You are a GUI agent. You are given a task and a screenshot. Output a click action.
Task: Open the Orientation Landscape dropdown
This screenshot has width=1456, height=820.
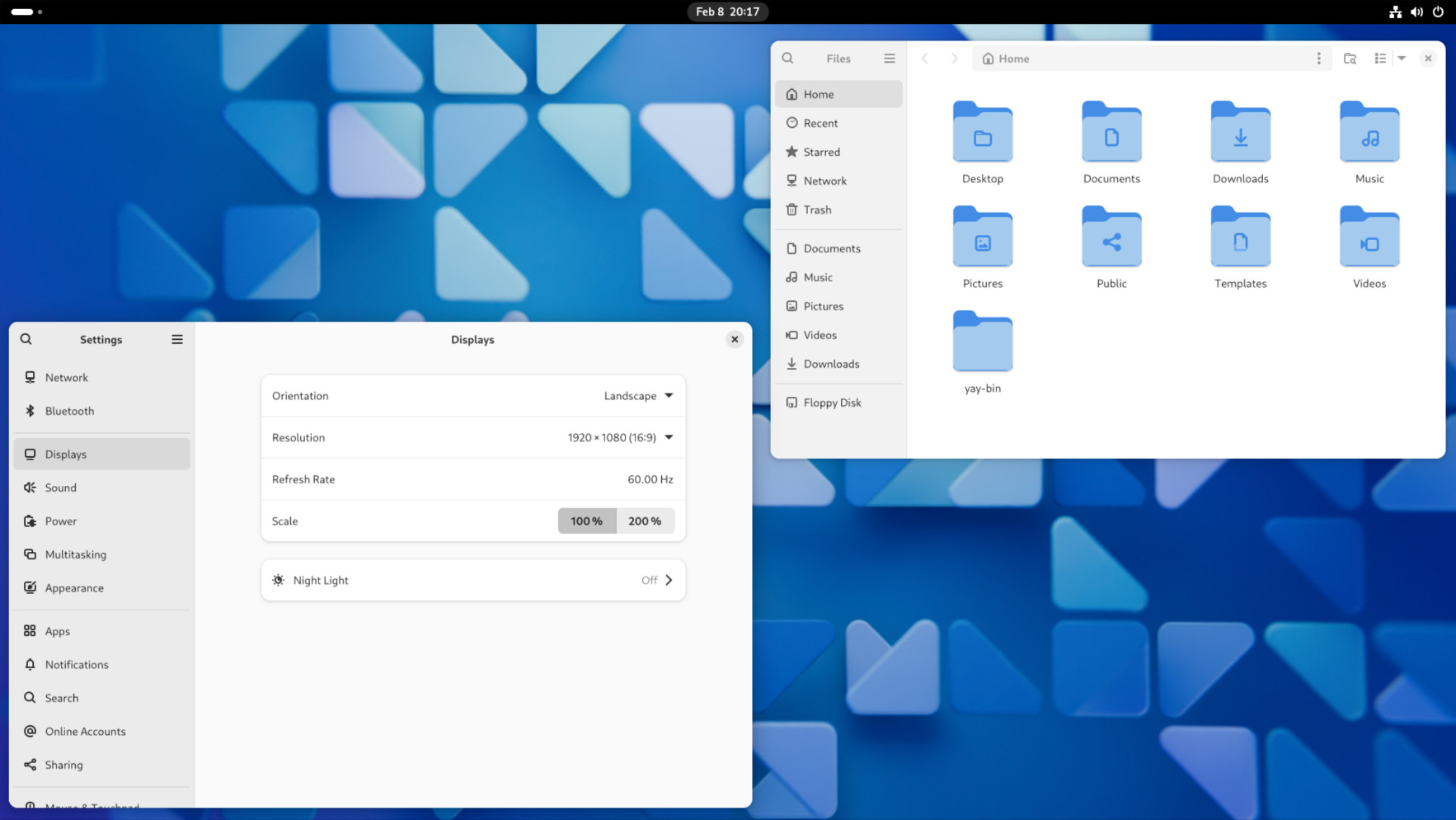click(638, 396)
